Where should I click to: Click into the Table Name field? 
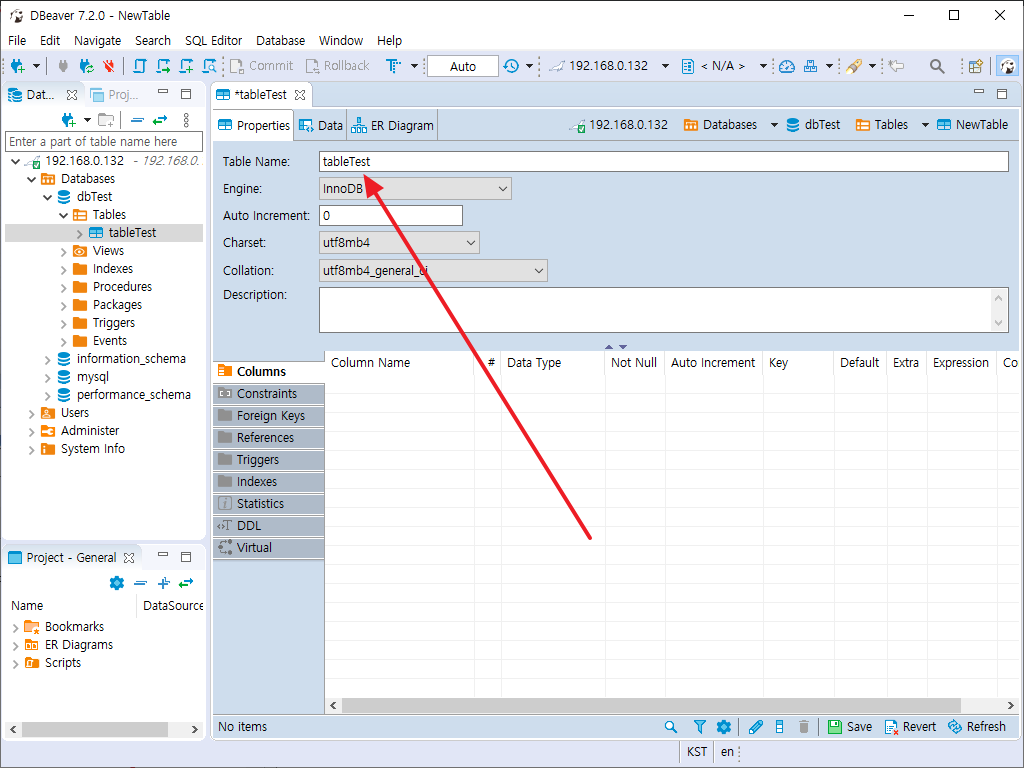pos(664,161)
